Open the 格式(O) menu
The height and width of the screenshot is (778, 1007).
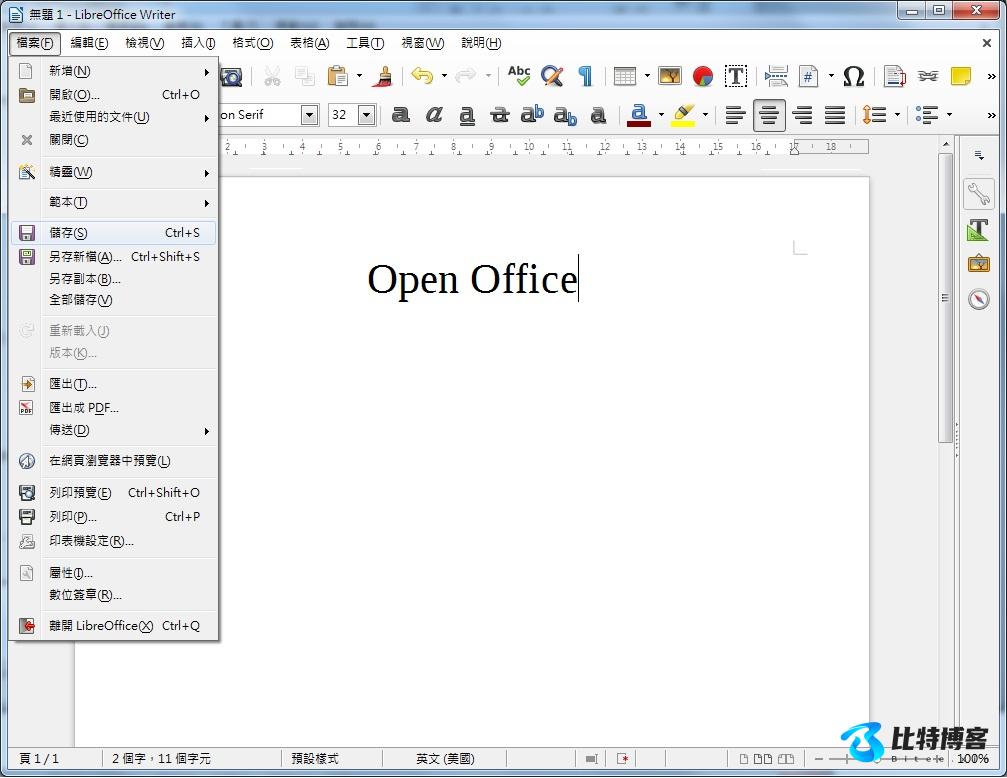[x=252, y=43]
